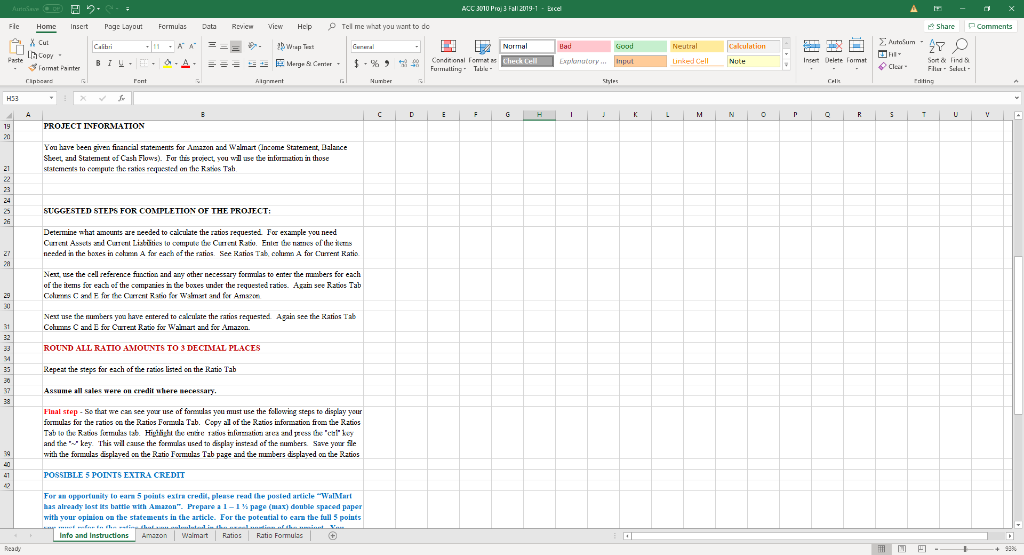This screenshot has width=1024, height=555.
Task: Click the Format as Table icon
Action: (483, 46)
